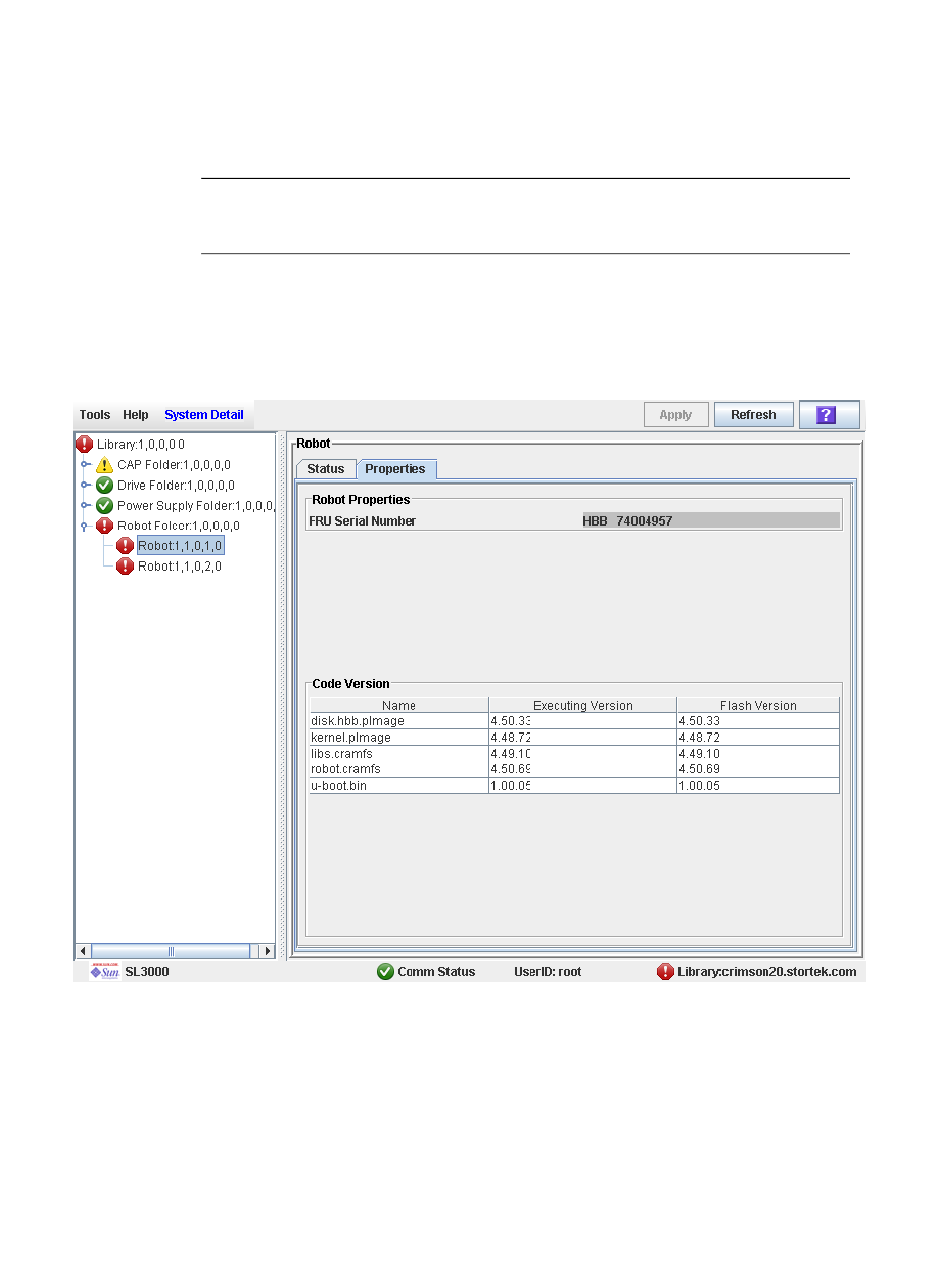This screenshot has height=1288, width=942.
Task: Open the Help menu
Action: point(136,415)
